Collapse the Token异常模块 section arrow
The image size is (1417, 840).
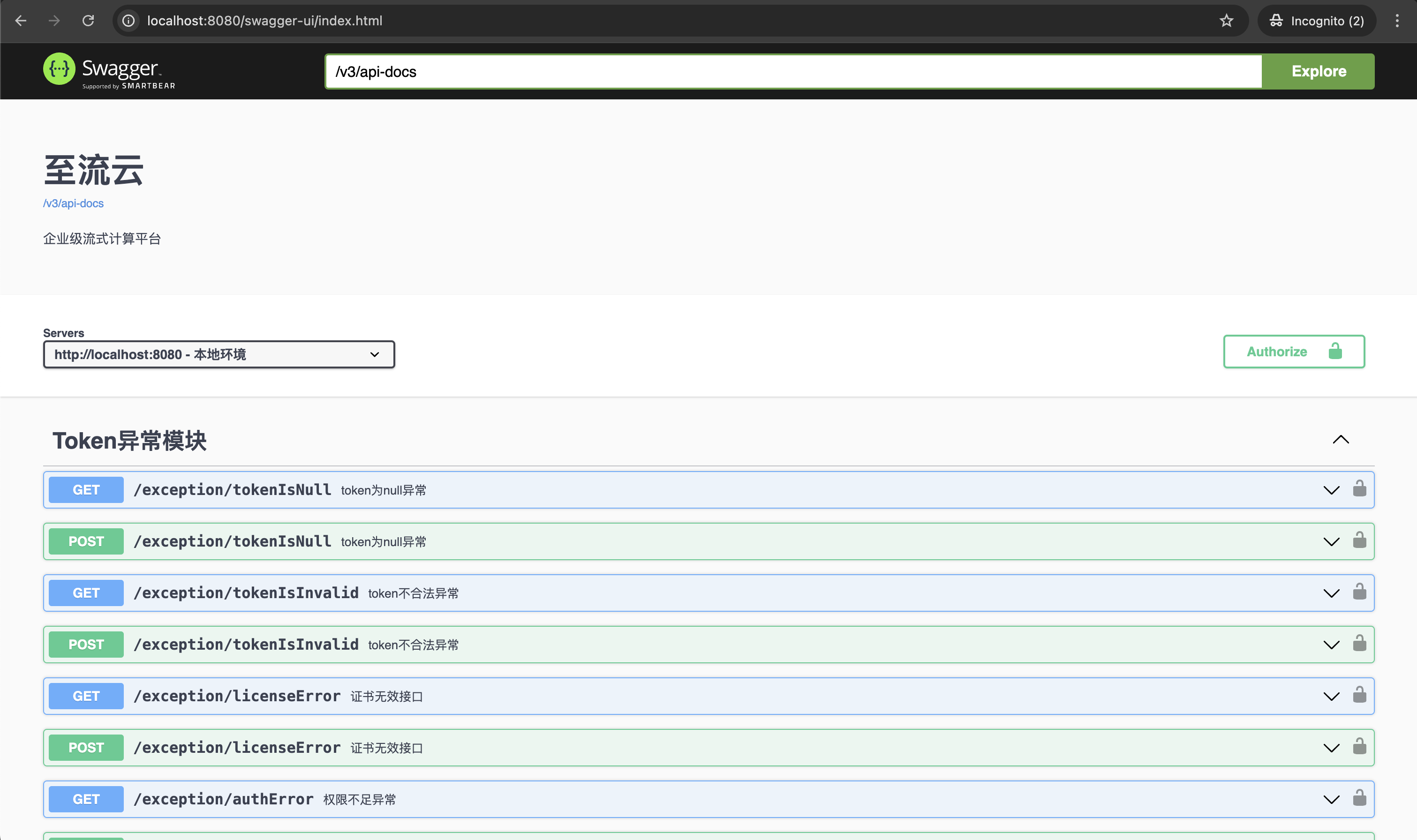point(1341,440)
